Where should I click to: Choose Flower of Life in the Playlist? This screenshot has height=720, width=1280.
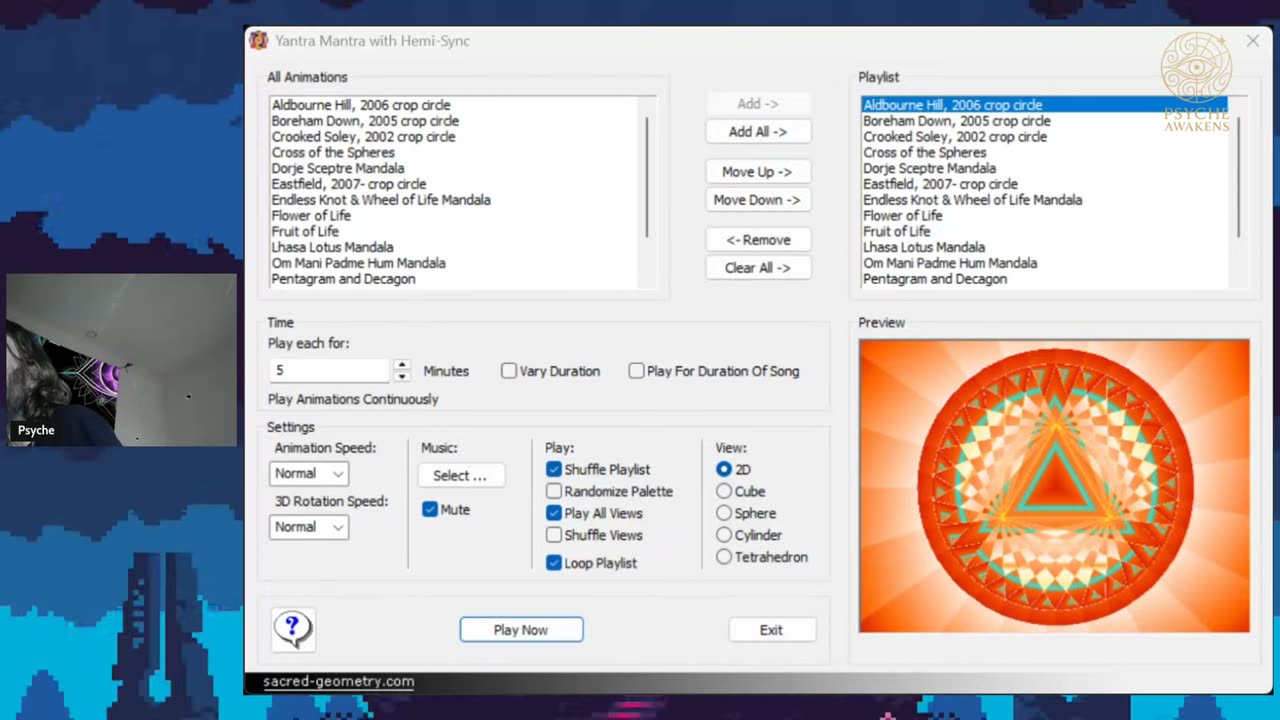[x=903, y=216]
